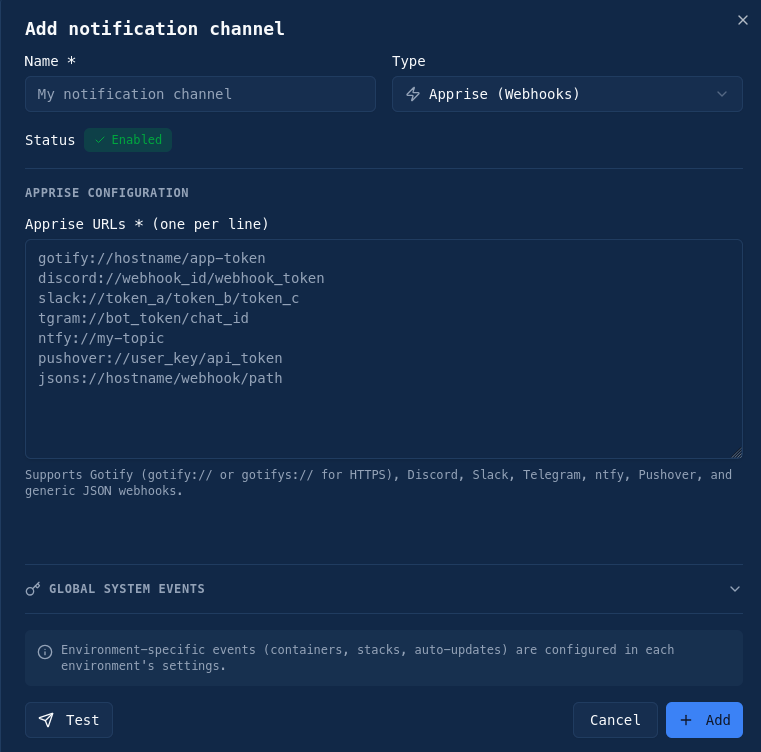Image resolution: width=761 pixels, height=752 pixels.
Task: Click the 'APPRISE CONFIGURATION' heading
Action: [107, 193]
